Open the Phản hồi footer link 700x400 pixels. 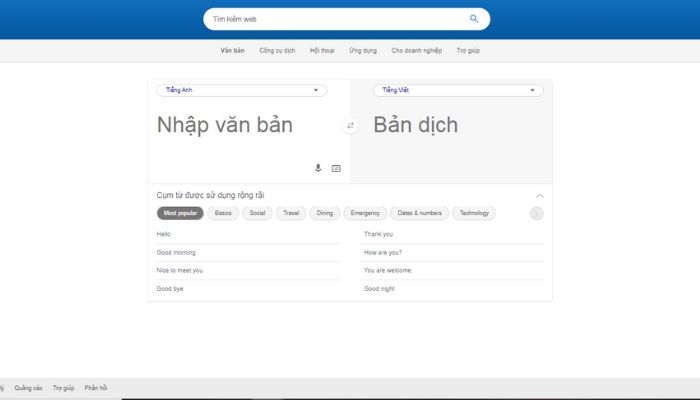[96, 388]
